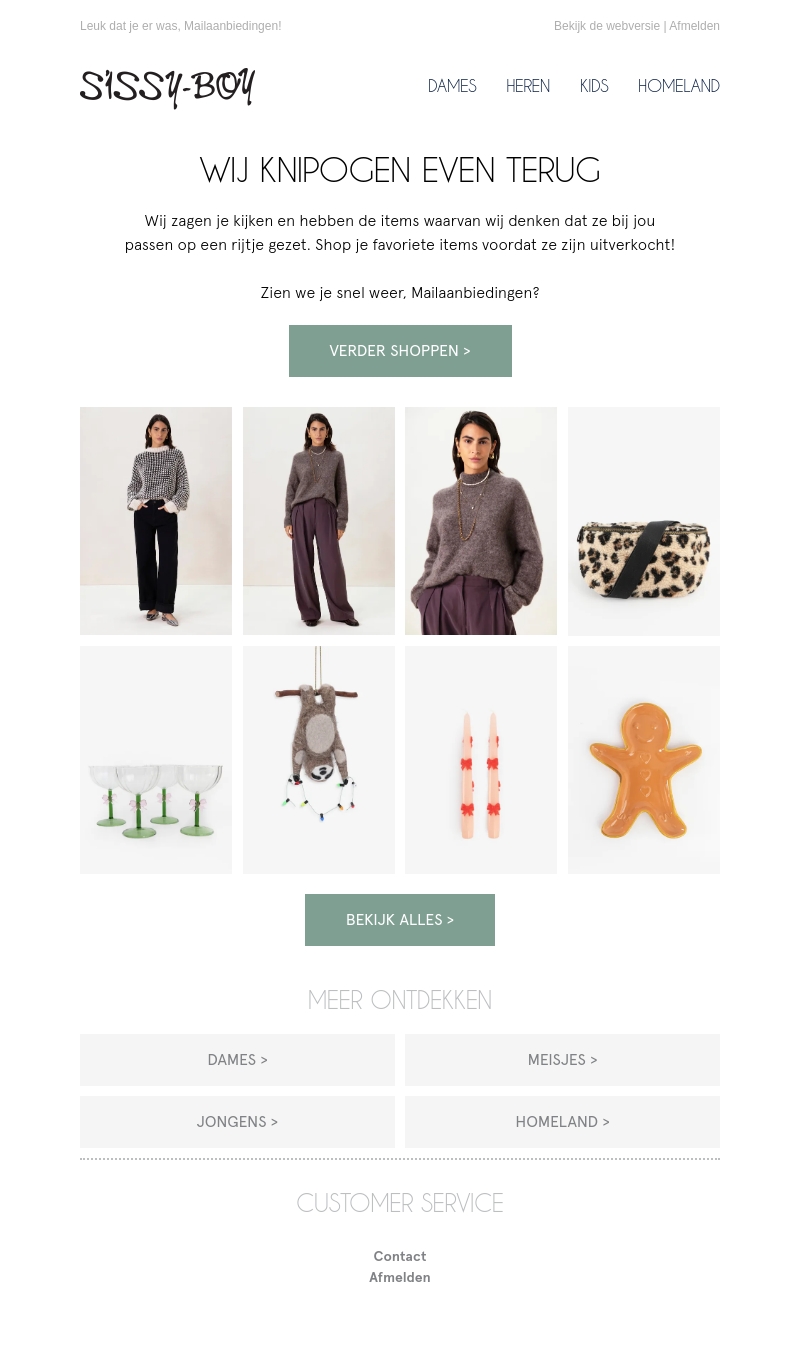Viewport: 800px width, 1347px height.
Task: Open the gingerbread man plate product
Action: point(644,760)
